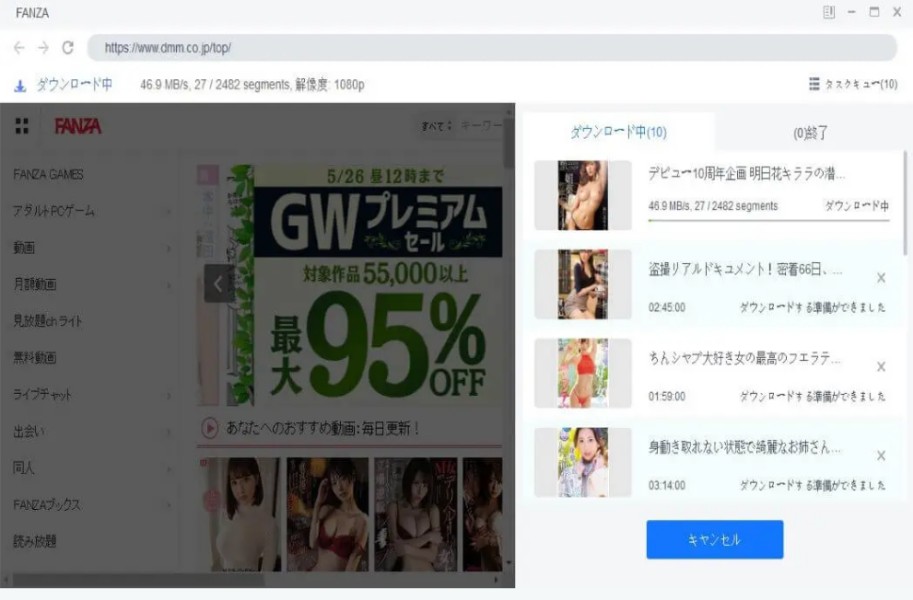Open the すべて search category dropdown
Image resolution: width=913 pixels, height=600 pixels.
point(437,126)
